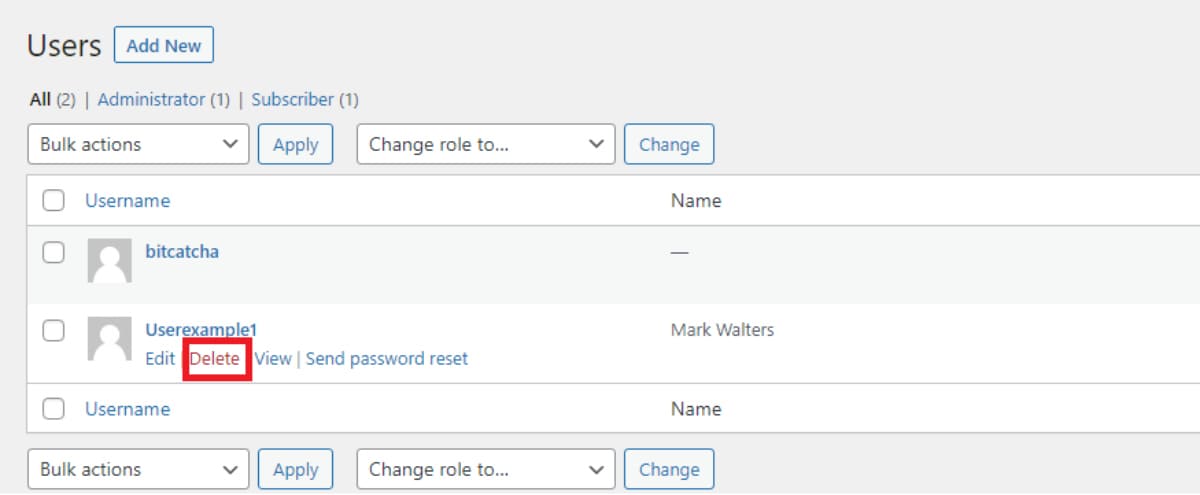Image resolution: width=1200 pixels, height=495 pixels.
Task: Sort by Username column header at top
Action: point(127,201)
